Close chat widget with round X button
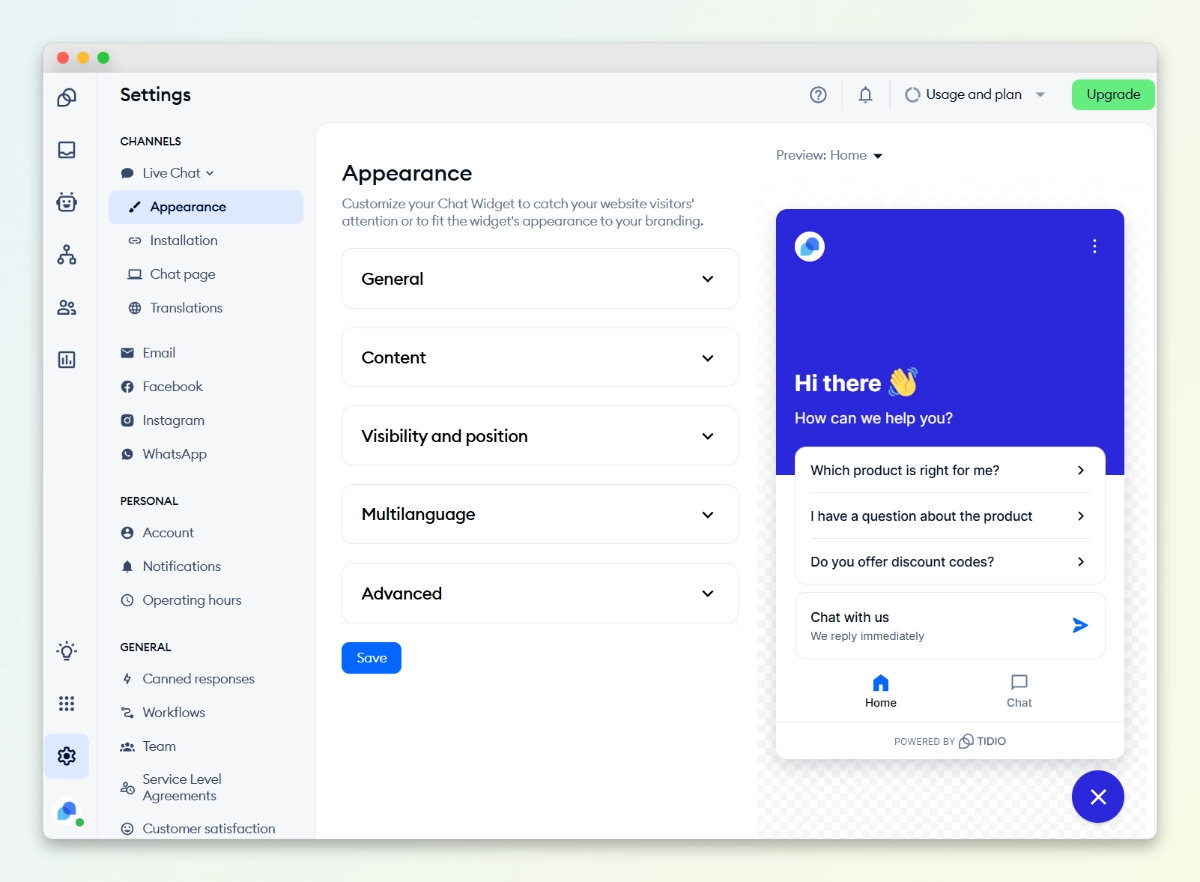 pos(1097,797)
